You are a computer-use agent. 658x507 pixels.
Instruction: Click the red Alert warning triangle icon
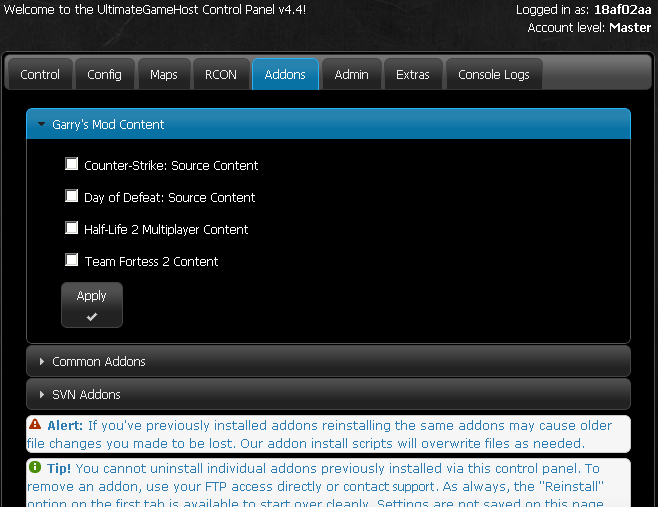(x=35, y=424)
